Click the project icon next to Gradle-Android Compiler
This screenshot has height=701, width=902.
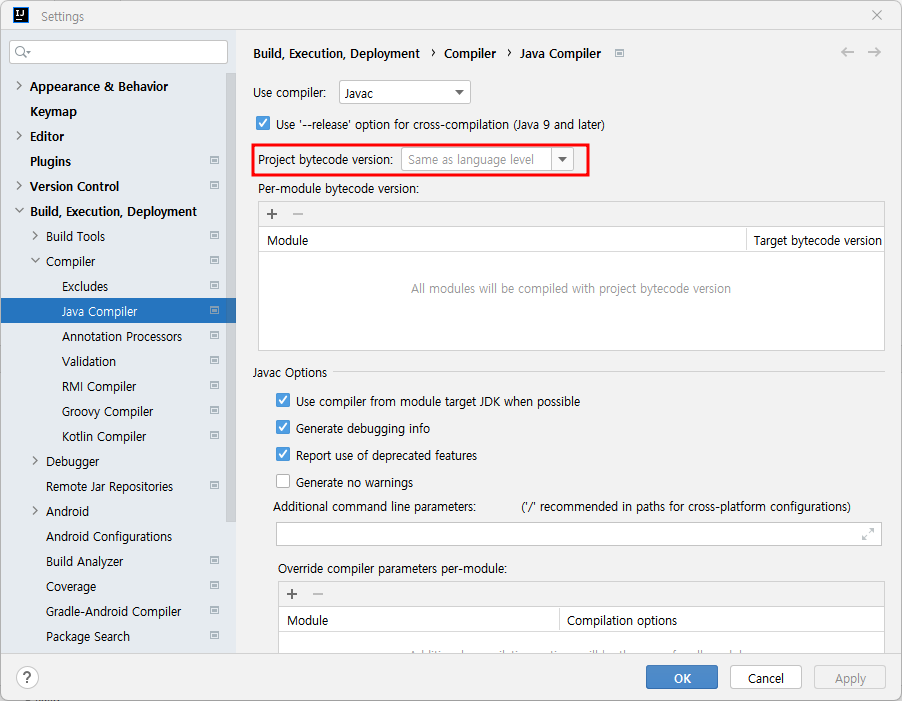click(215, 610)
